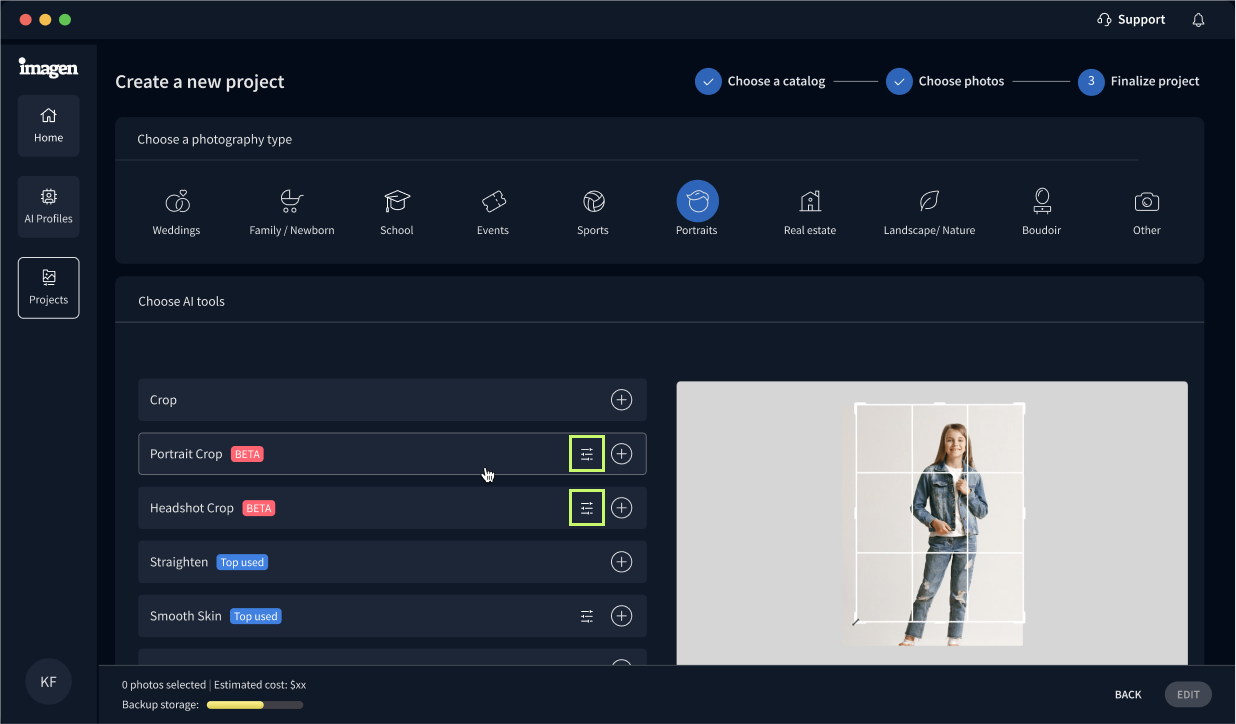Choose the Family / Newborn category icon
The image size is (1236, 724).
291,201
